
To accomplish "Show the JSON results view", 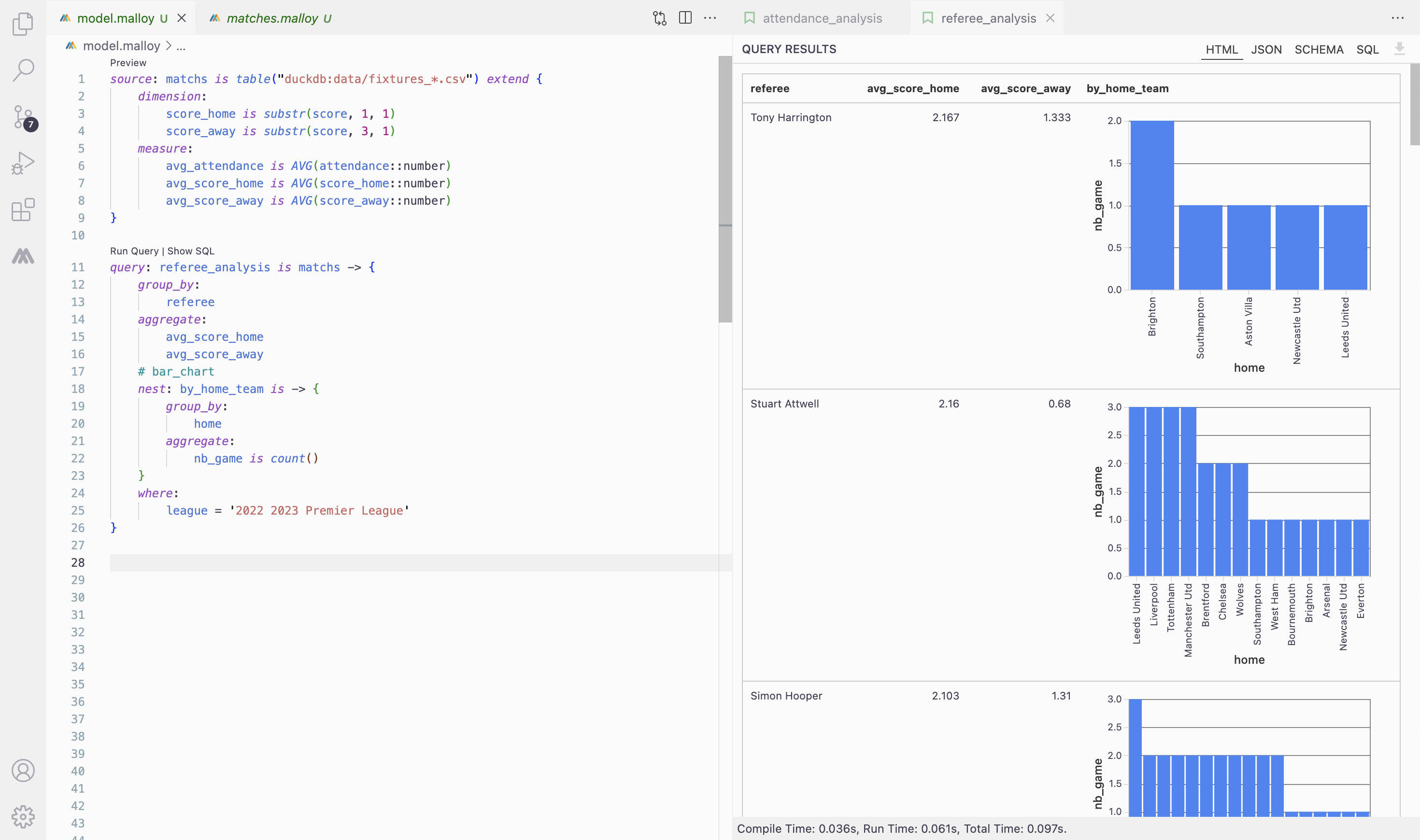I will coord(1266,50).
